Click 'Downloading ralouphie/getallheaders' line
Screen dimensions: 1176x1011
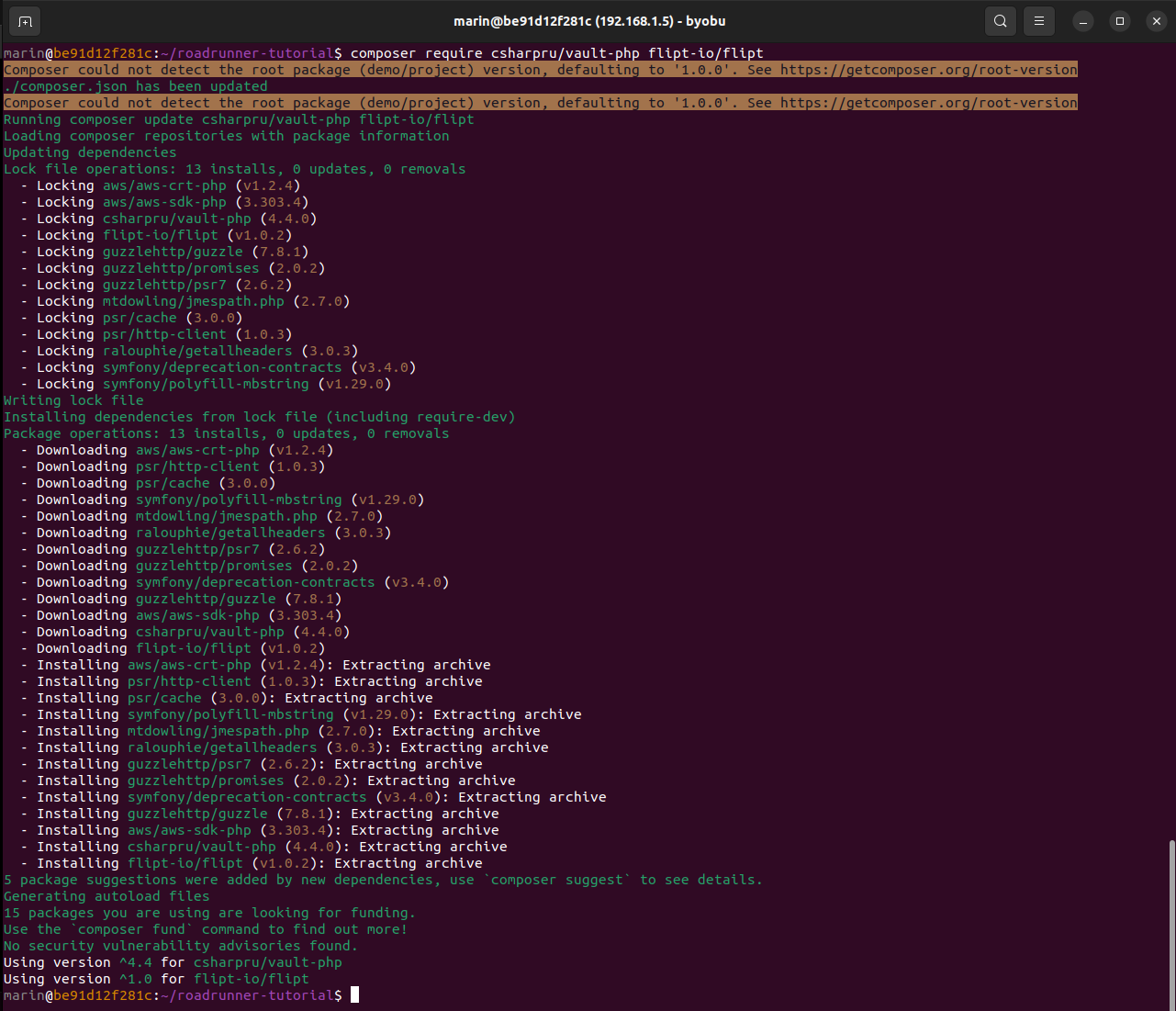tap(206, 533)
